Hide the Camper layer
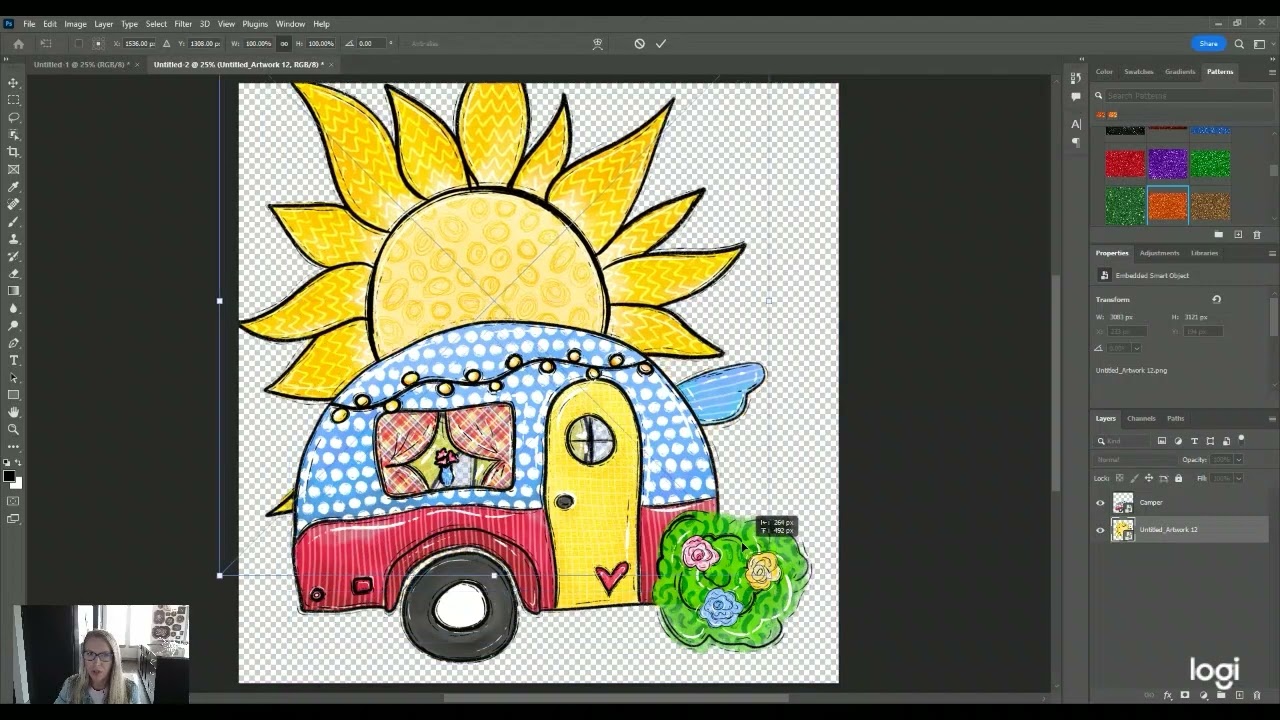 1101,503
